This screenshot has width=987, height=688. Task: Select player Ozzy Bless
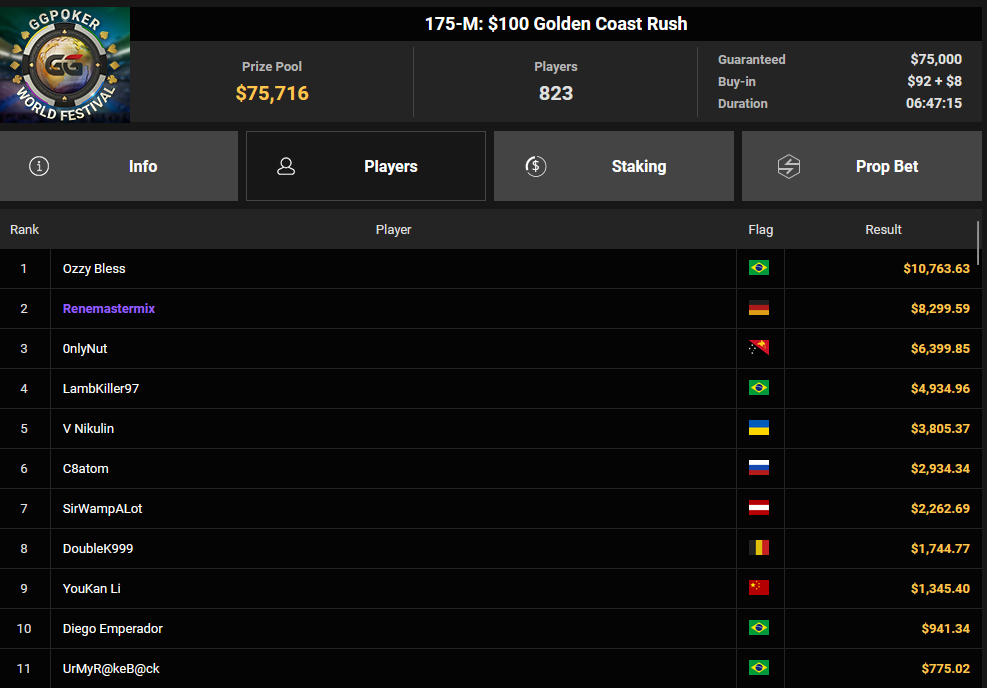(94, 269)
